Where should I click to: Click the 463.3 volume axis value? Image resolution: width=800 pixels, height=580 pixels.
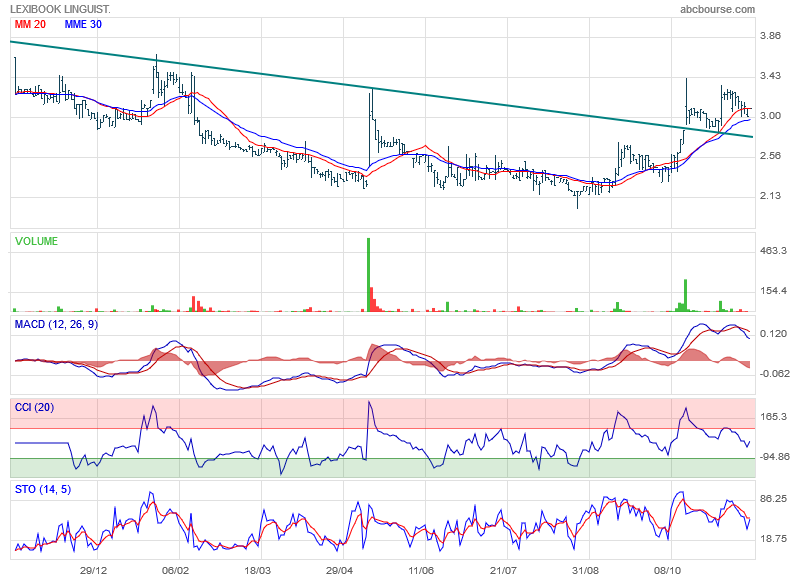click(773, 251)
